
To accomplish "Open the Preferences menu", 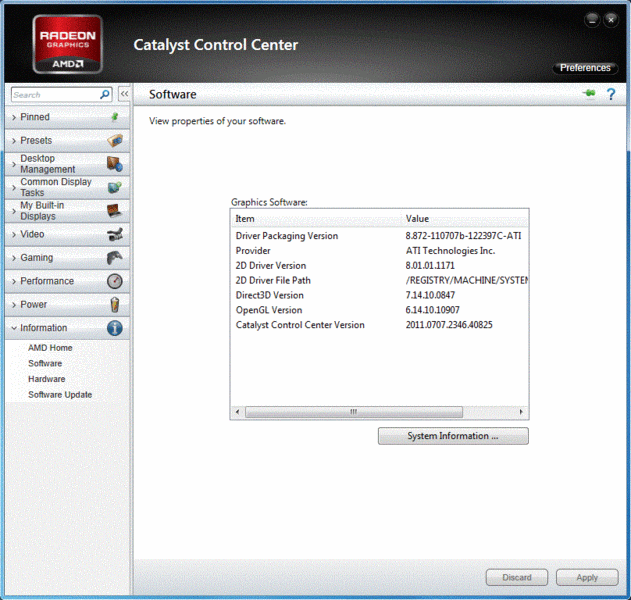I will [585, 68].
